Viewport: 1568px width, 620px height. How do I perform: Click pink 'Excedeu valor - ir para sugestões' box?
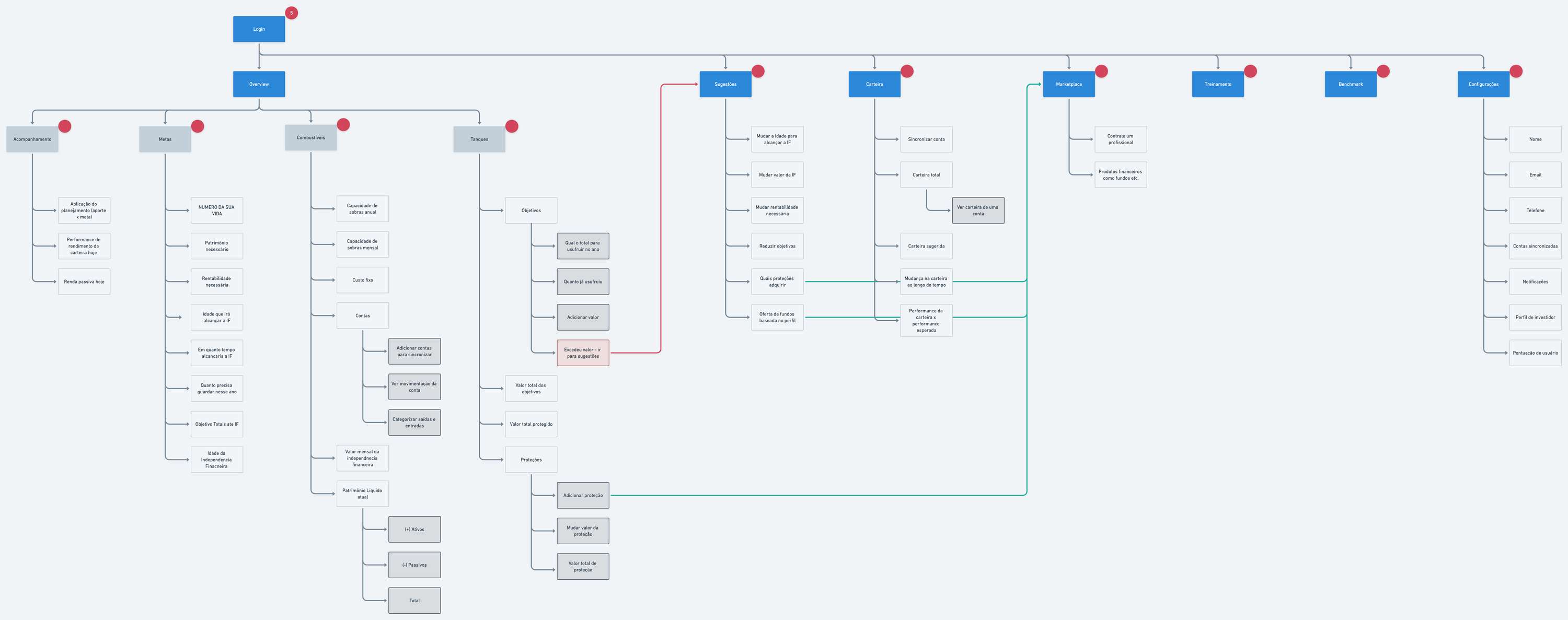pyautogui.click(x=583, y=353)
